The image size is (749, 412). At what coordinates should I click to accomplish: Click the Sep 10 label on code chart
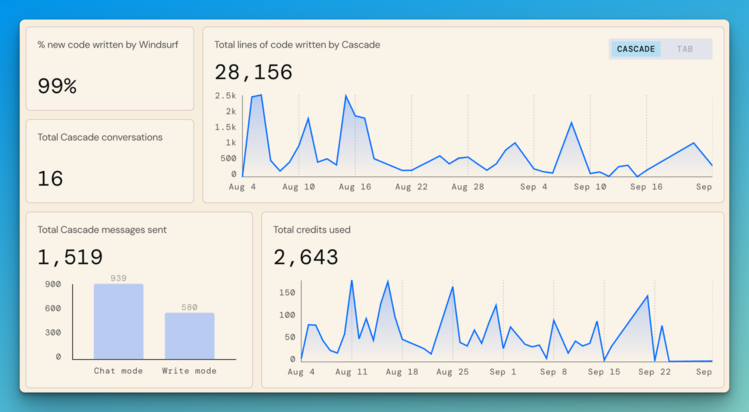click(590, 187)
